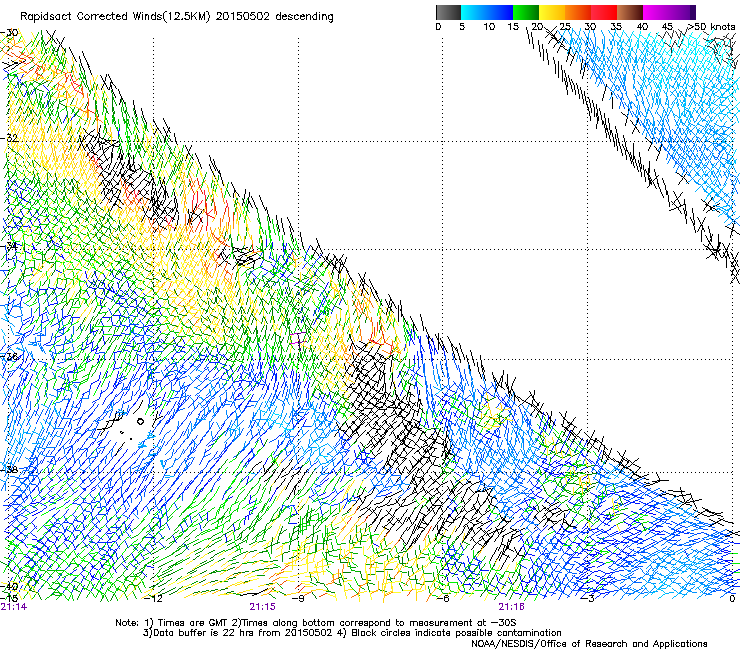Image resolution: width=740 pixels, height=650 pixels.
Task: Click the 'Data buffer is 22 hrs' note line
Action: 352,633
